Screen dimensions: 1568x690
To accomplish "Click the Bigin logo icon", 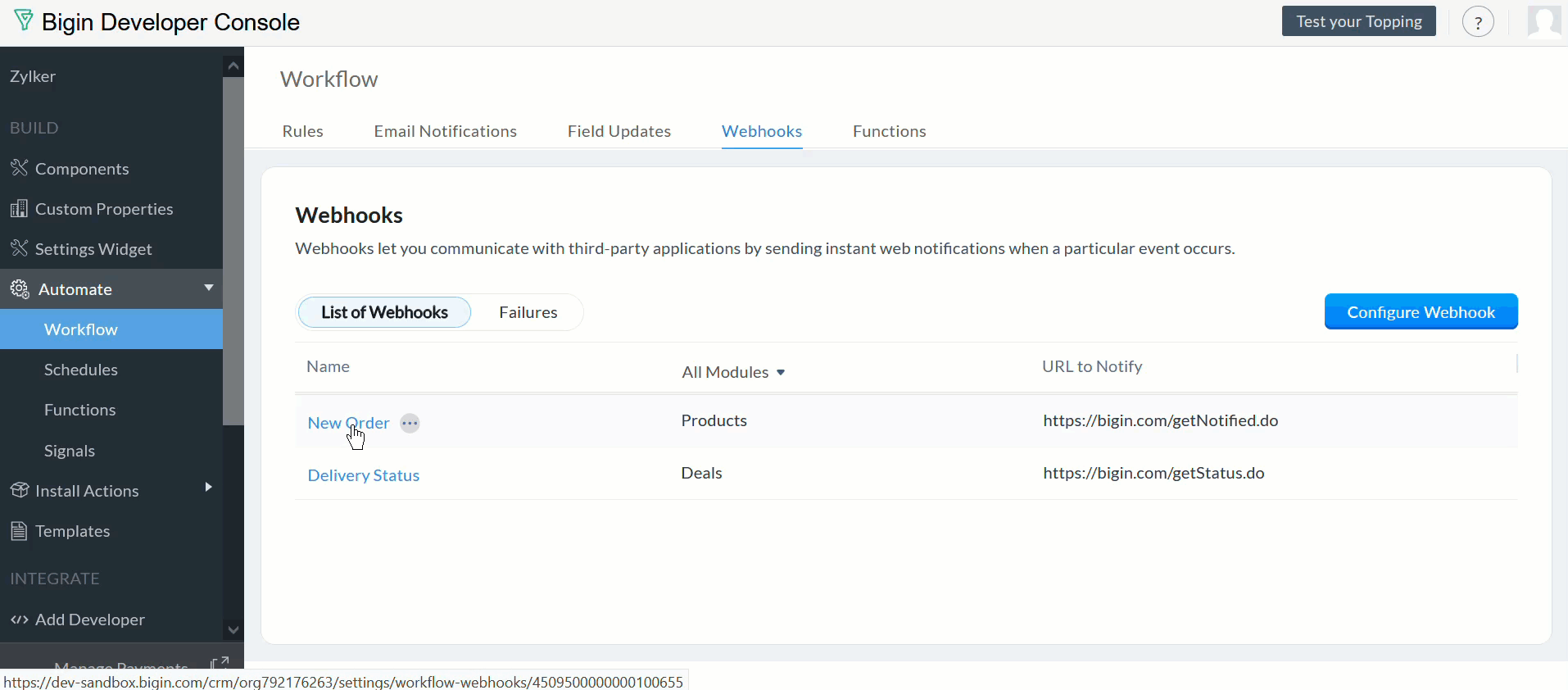I will point(24,21).
